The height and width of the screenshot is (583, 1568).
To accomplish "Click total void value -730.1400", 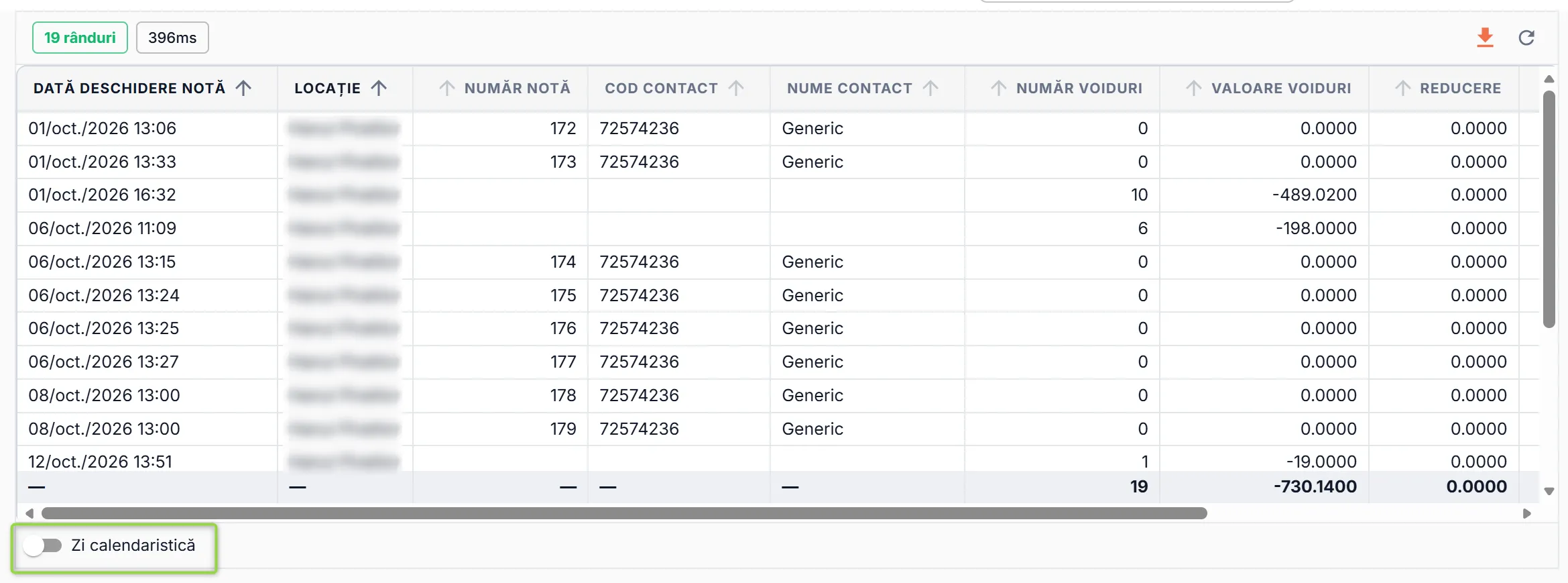I will pyautogui.click(x=1315, y=486).
